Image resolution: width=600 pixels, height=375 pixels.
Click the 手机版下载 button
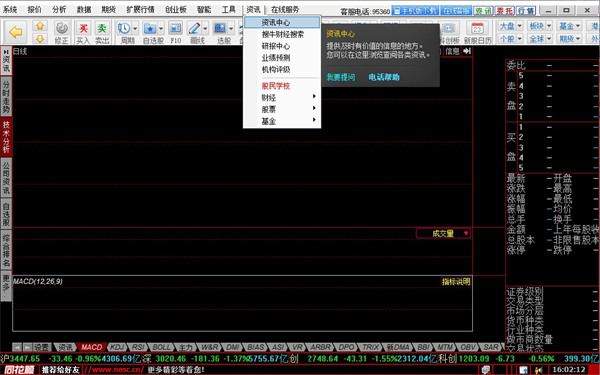(416, 11)
